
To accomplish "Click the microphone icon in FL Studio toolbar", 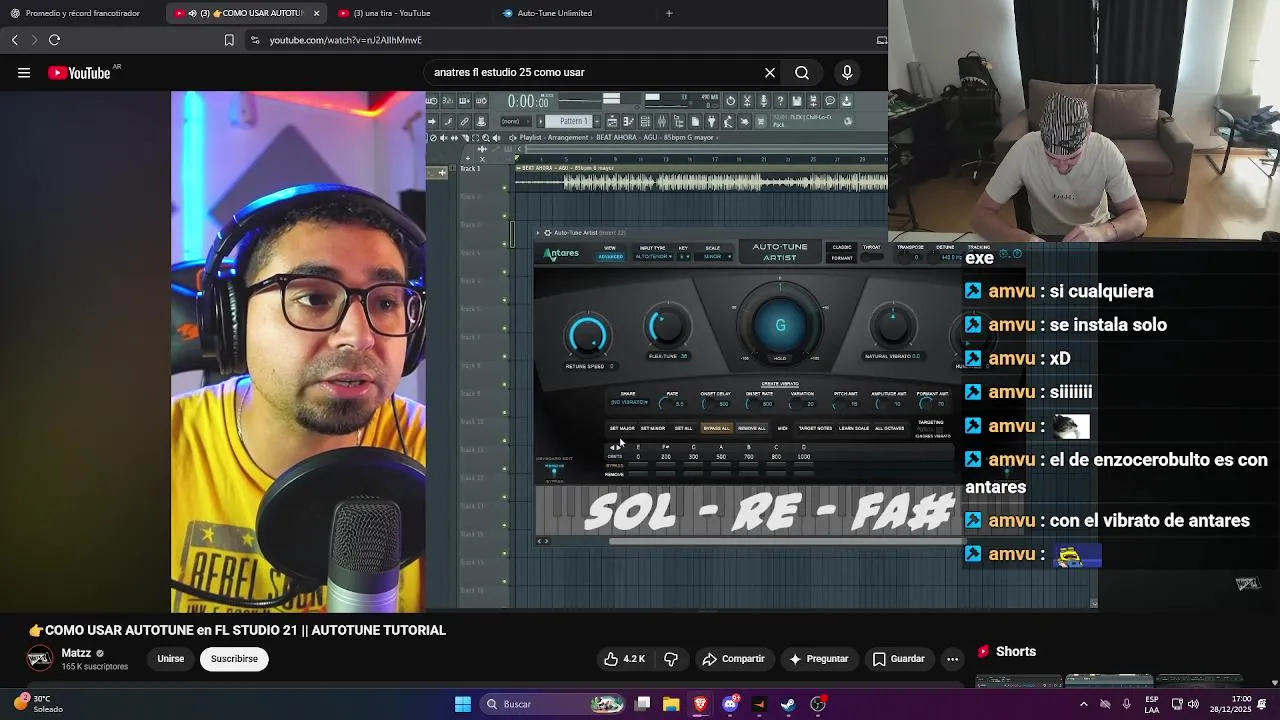I will point(764,101).
